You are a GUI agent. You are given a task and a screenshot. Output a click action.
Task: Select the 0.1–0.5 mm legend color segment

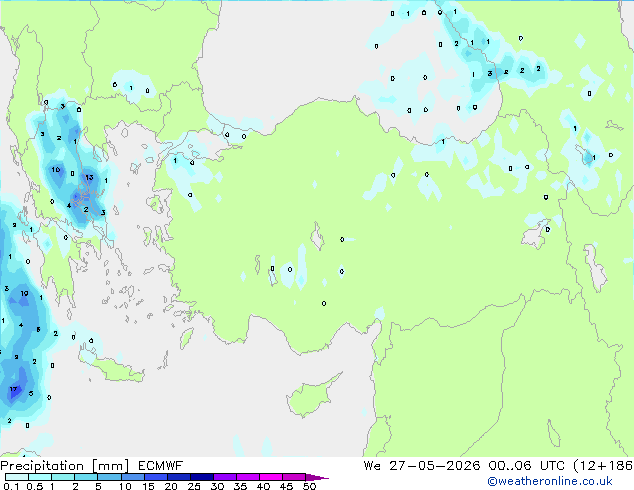point(17,477)
